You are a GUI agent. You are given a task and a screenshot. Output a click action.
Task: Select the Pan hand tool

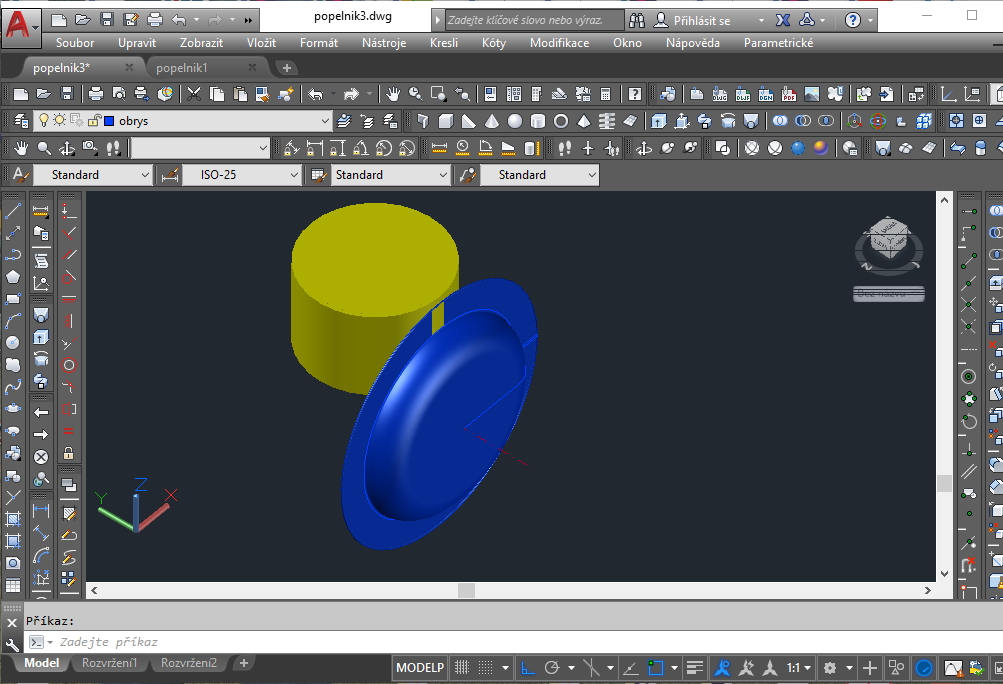coord(394,94)
